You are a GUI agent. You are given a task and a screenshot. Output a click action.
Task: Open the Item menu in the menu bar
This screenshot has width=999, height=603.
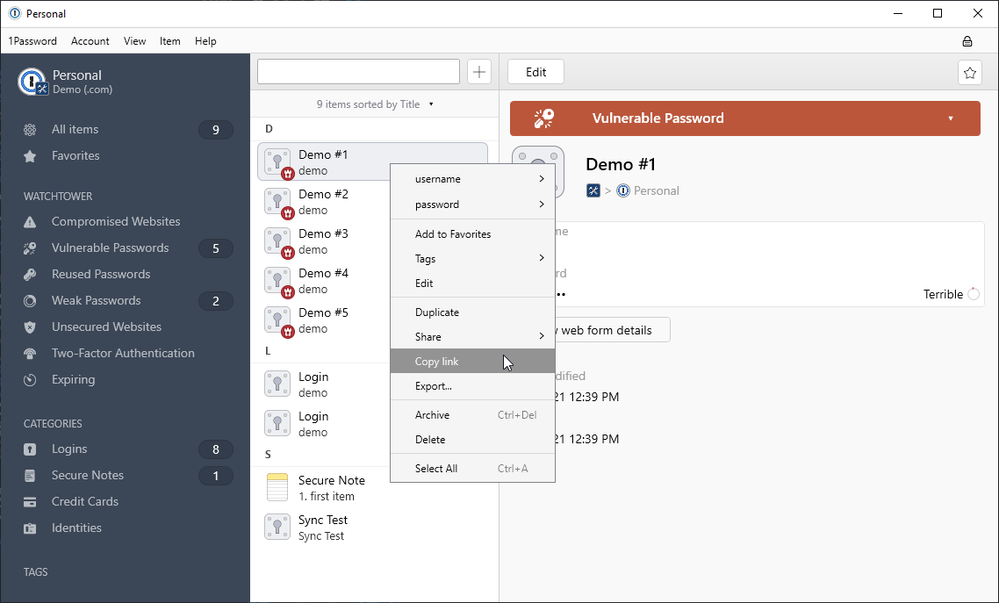click(169, 41)
